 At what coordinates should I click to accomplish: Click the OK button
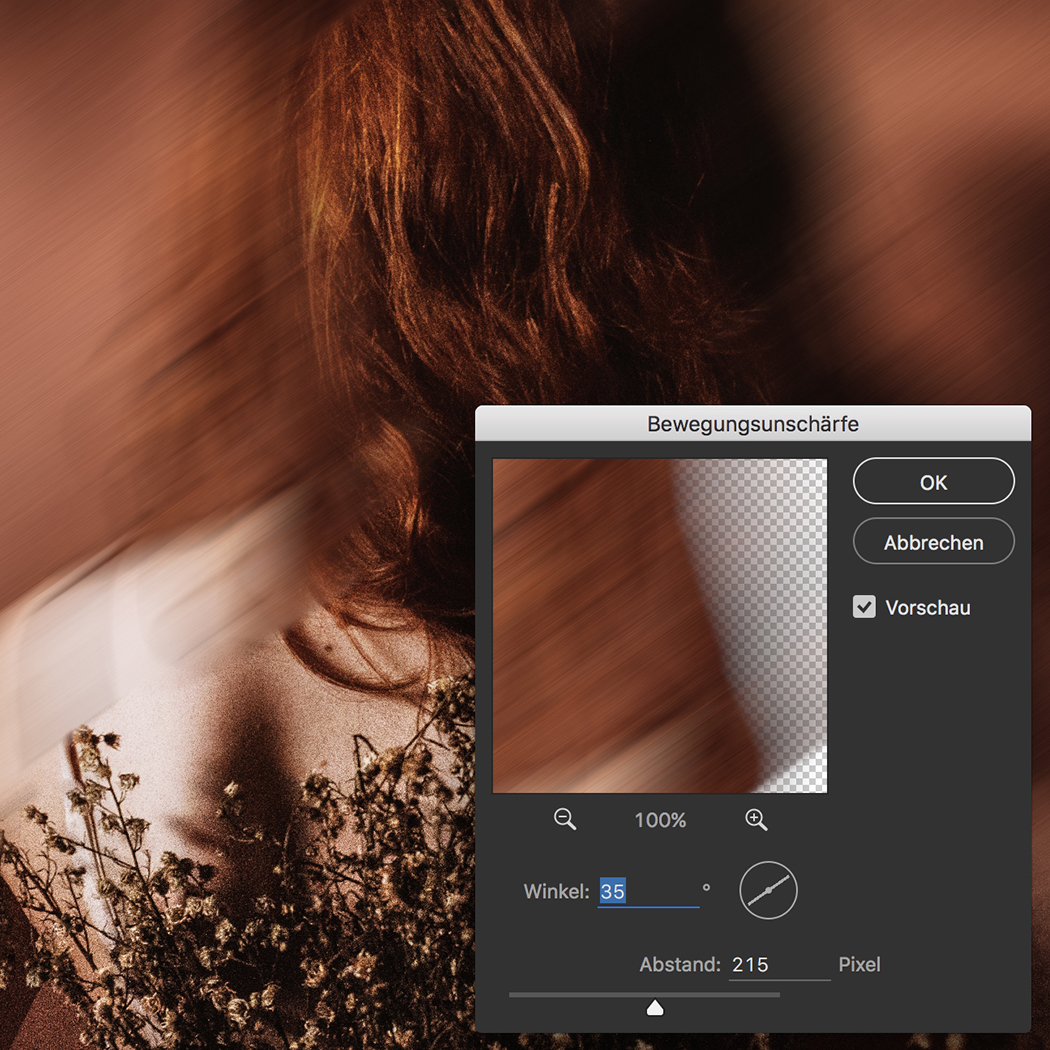(x=933, y=481)
